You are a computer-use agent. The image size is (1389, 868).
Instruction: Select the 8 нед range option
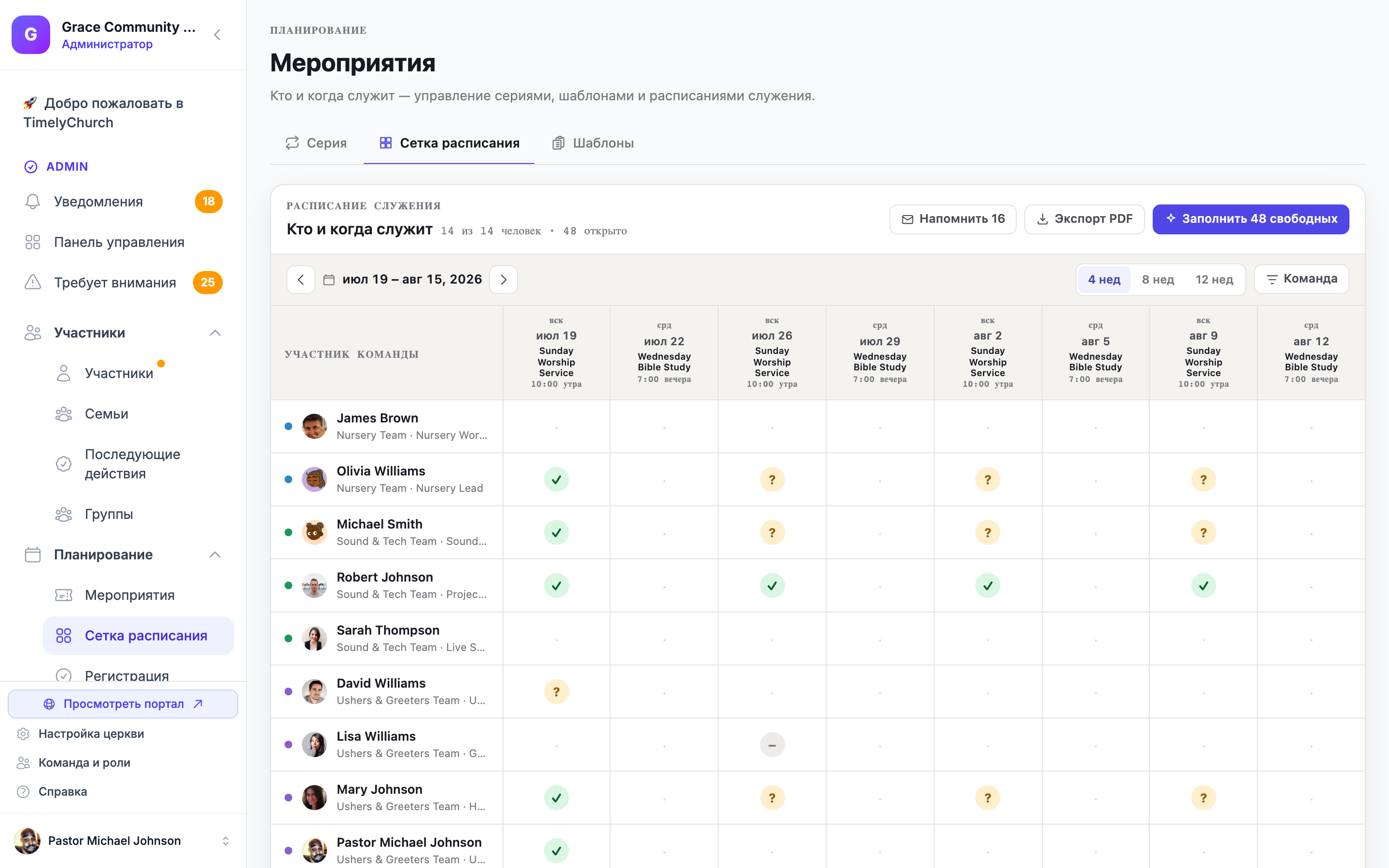tap(1157, 280)
